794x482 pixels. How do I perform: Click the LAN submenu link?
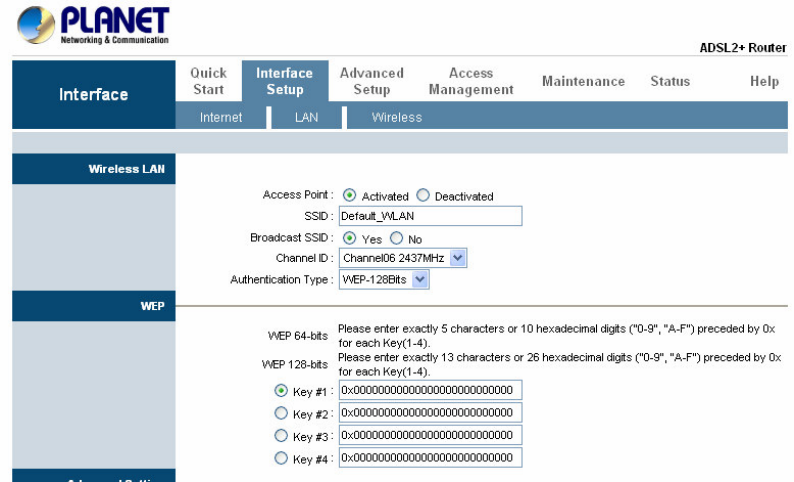point(306,117)
